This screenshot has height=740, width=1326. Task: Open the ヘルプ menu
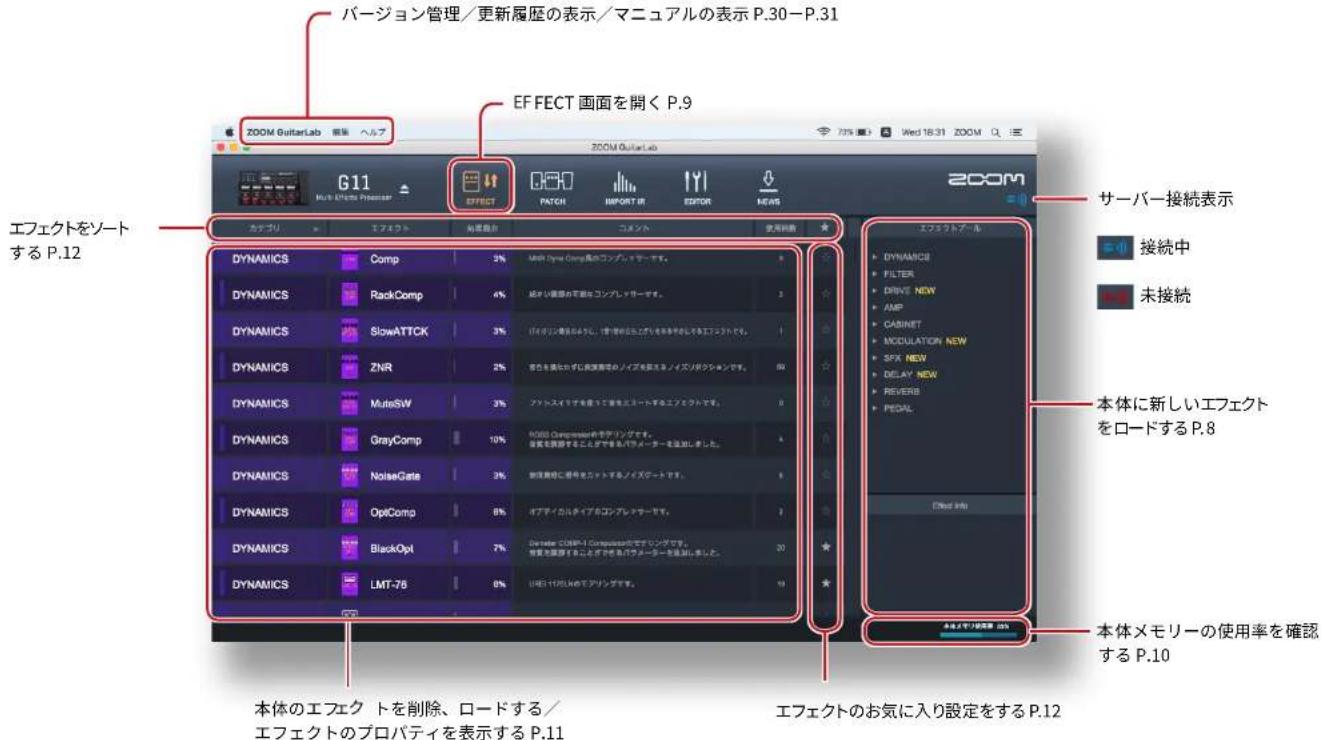pos(372,132)
